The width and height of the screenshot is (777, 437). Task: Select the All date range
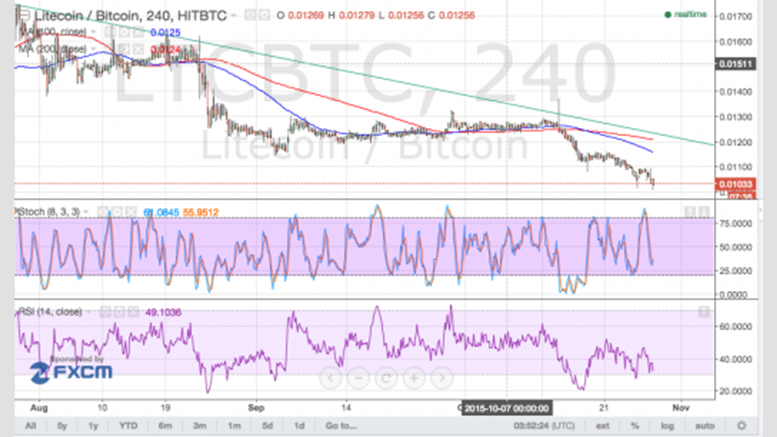pyautogui.click(x=31, y=426)
